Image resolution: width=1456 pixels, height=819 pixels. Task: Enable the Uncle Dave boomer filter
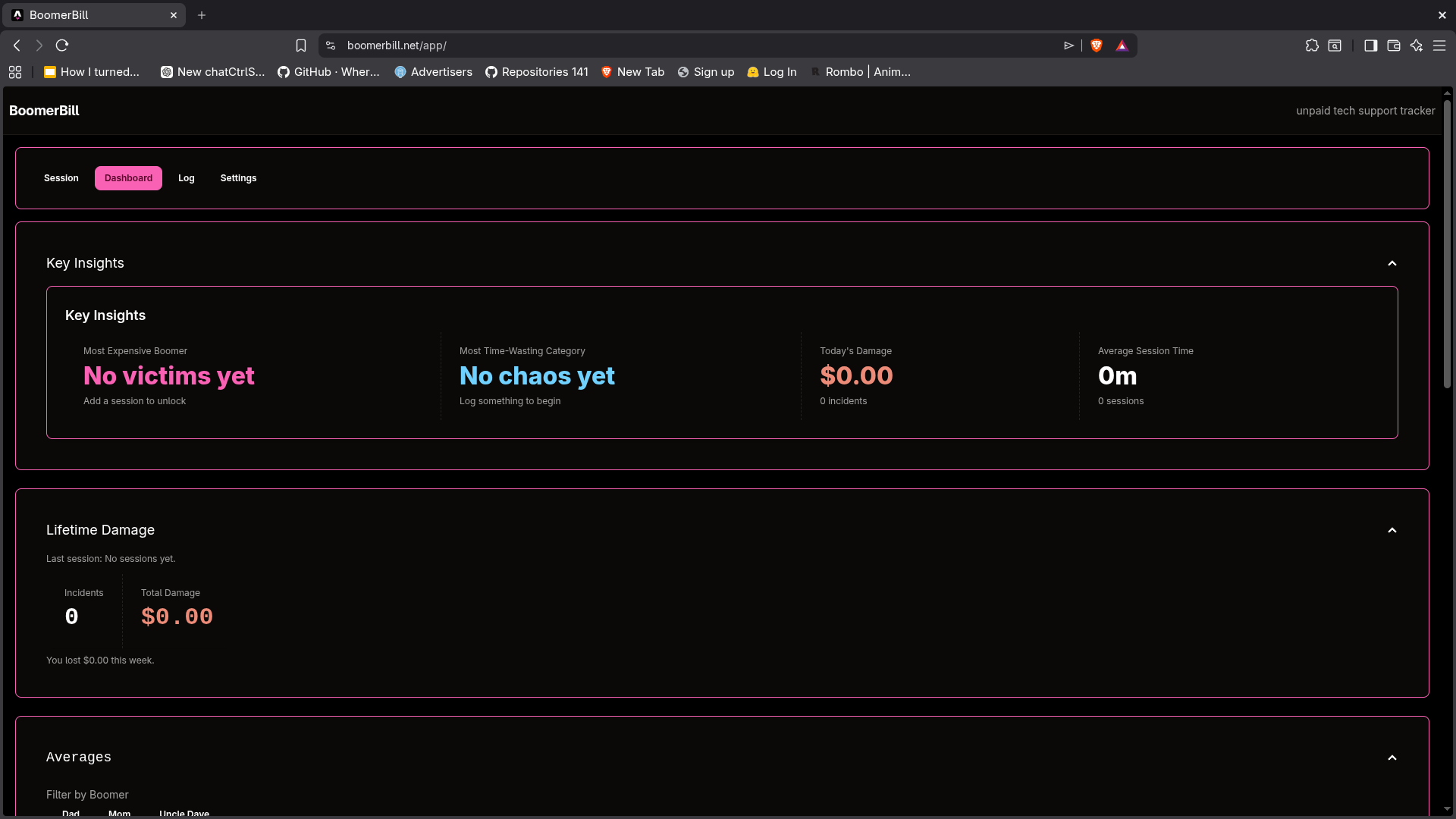point(184,814)
